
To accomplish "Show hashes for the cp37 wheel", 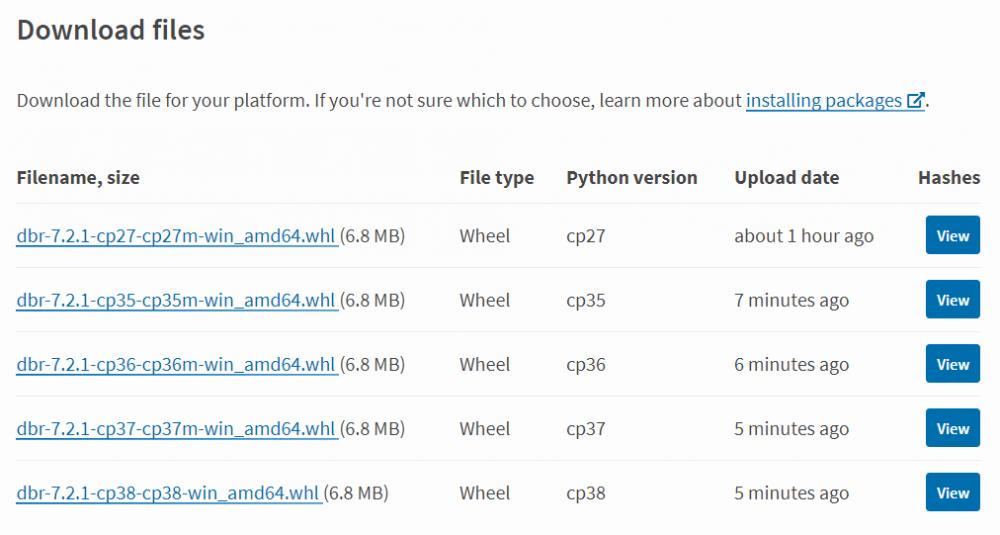I will point(952,429).
